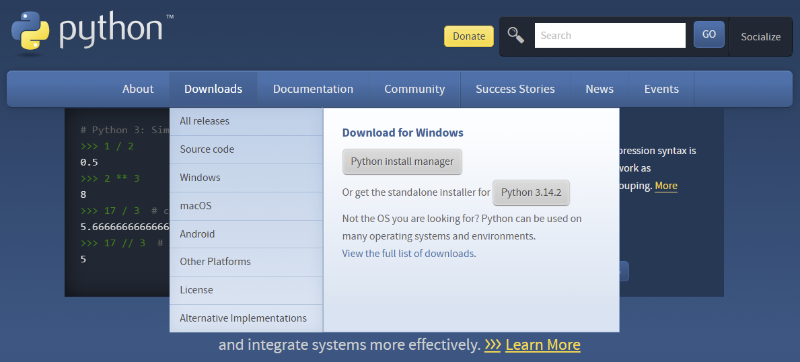Image resolution: width=800 pixels, height=362 pixels.
Task: Select All releases in Downloads submenu
Action: 246,121
